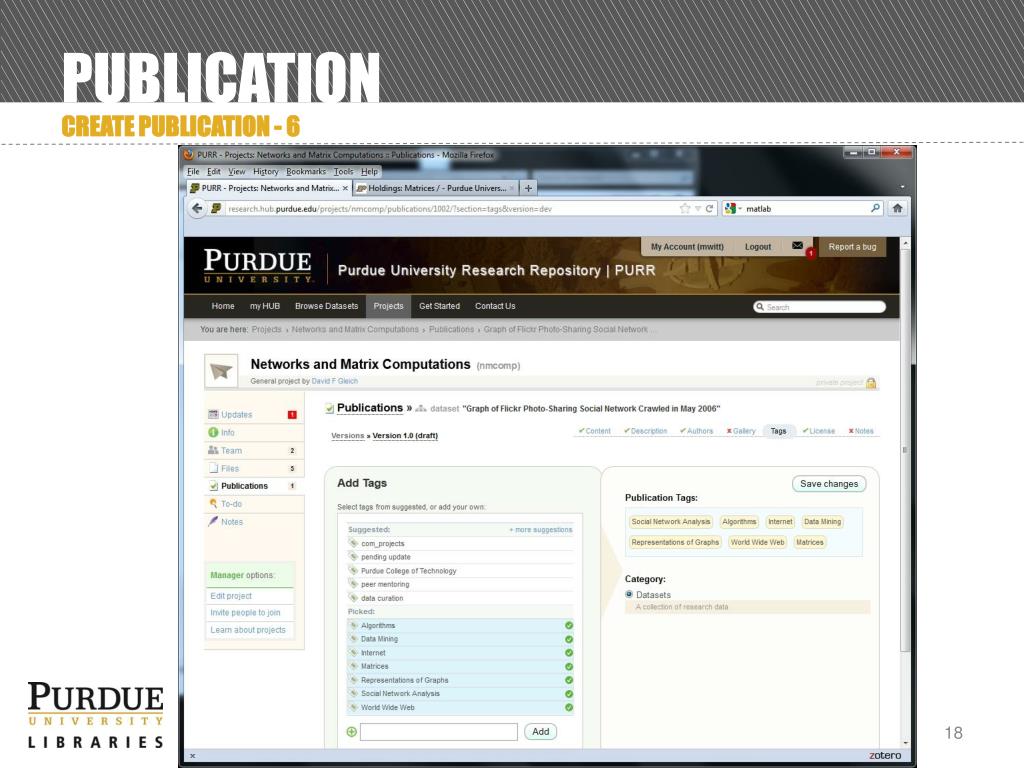This screenshot has height=768, width=1024.
Task: Open the Edit menu
Action: tap(214, 172)
